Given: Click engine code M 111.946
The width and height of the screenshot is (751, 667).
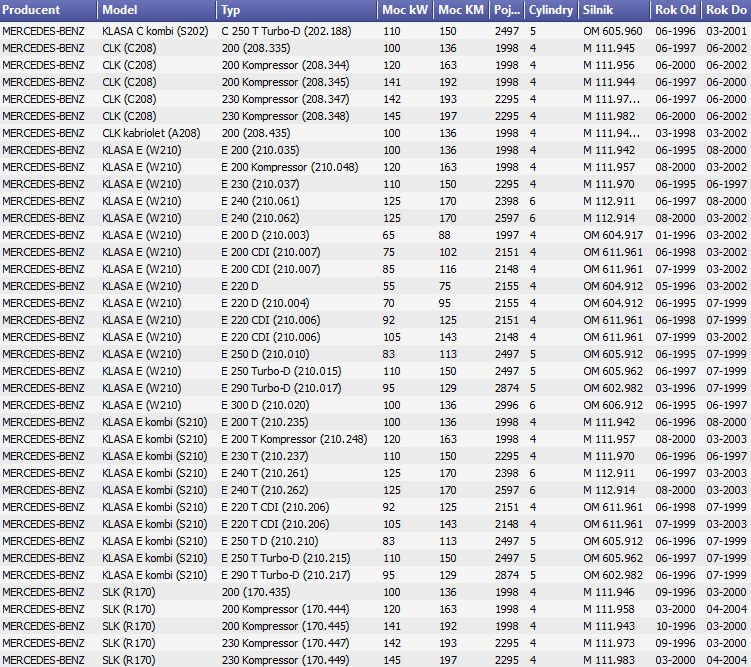Looking at the screenshot, I should pos(609,592).
